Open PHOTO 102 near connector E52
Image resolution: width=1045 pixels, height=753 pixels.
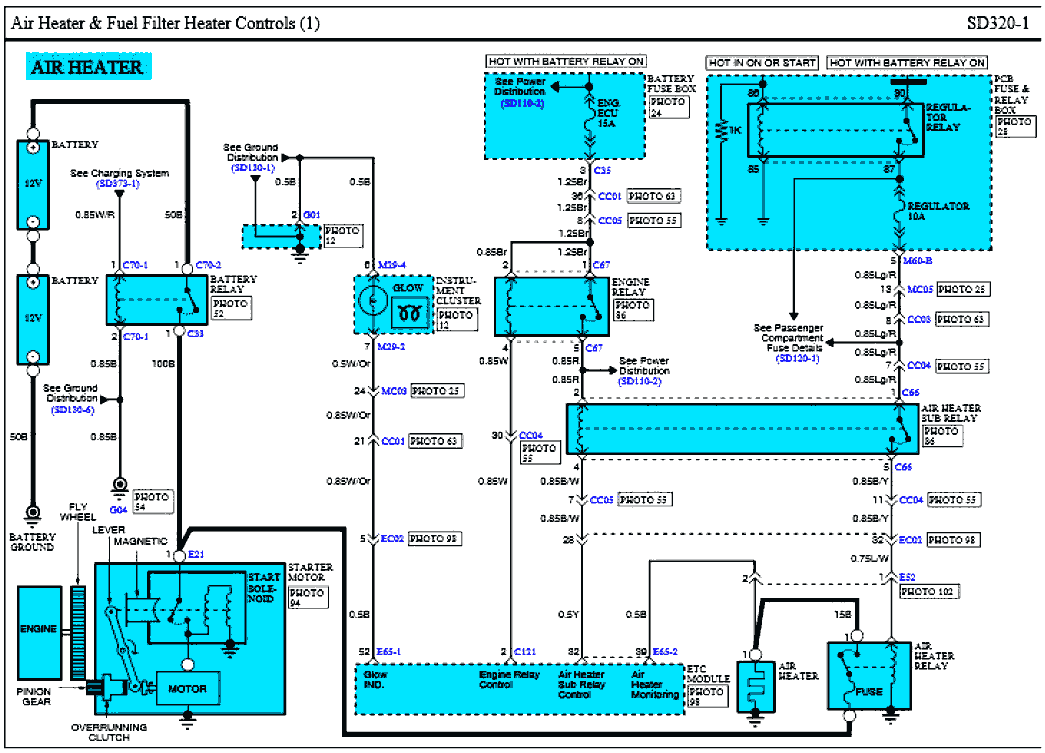click(x=930, y=591)
